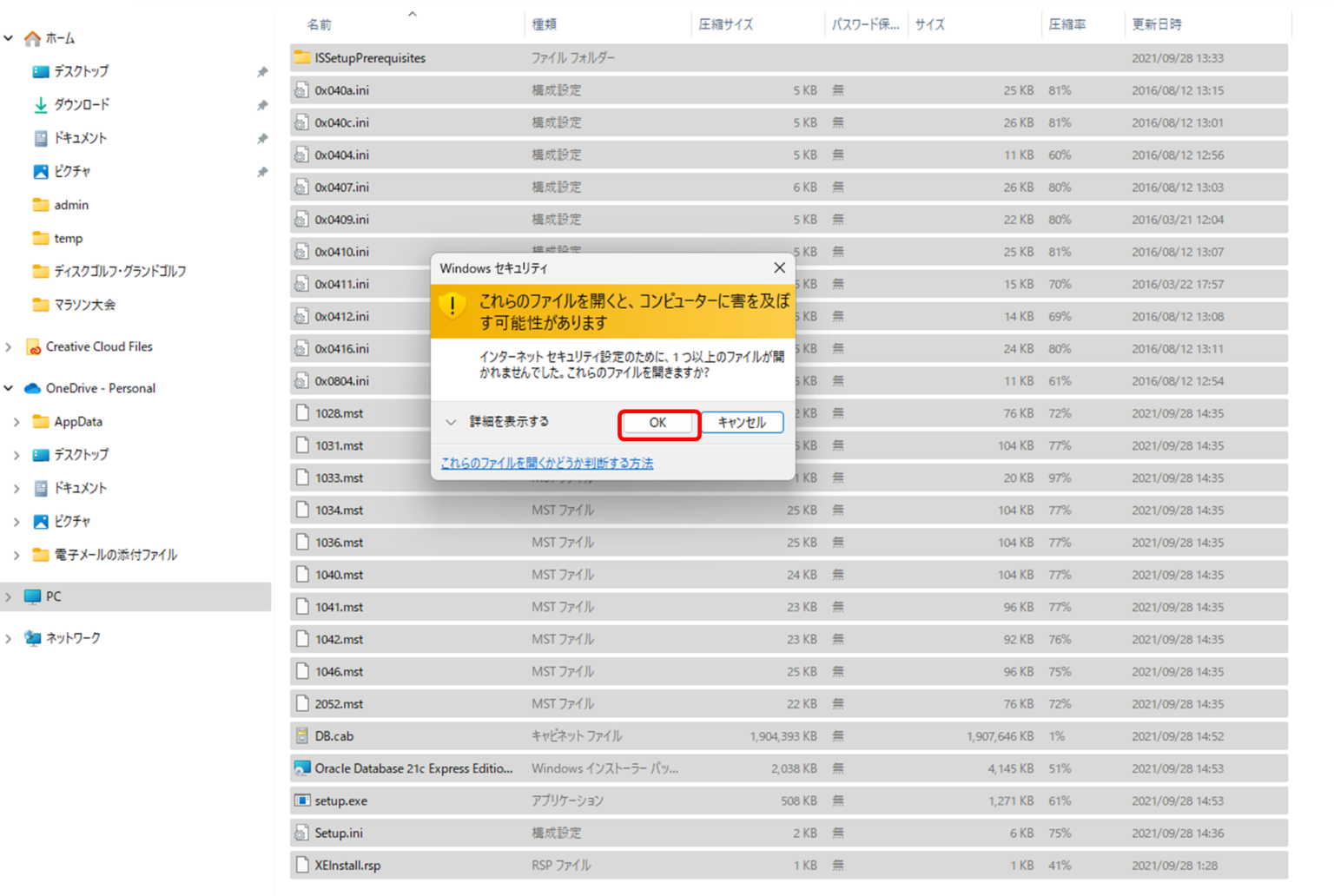Select the ネットワーク icon in navigation pane
The width and height of the screenshot is (1334, 896).
(x=33, y=638)
